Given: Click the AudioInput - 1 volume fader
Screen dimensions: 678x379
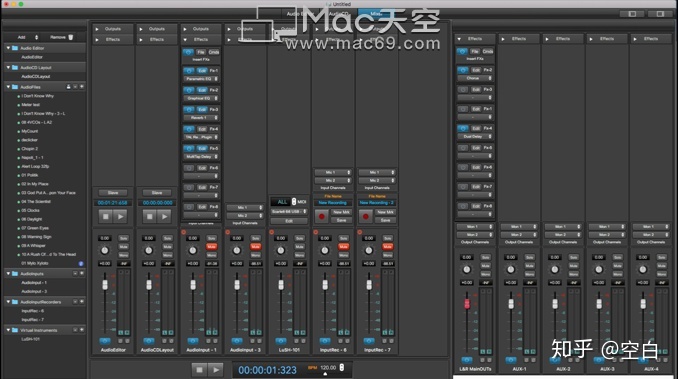Looking at the screenshot, I should tap(193, 285).
